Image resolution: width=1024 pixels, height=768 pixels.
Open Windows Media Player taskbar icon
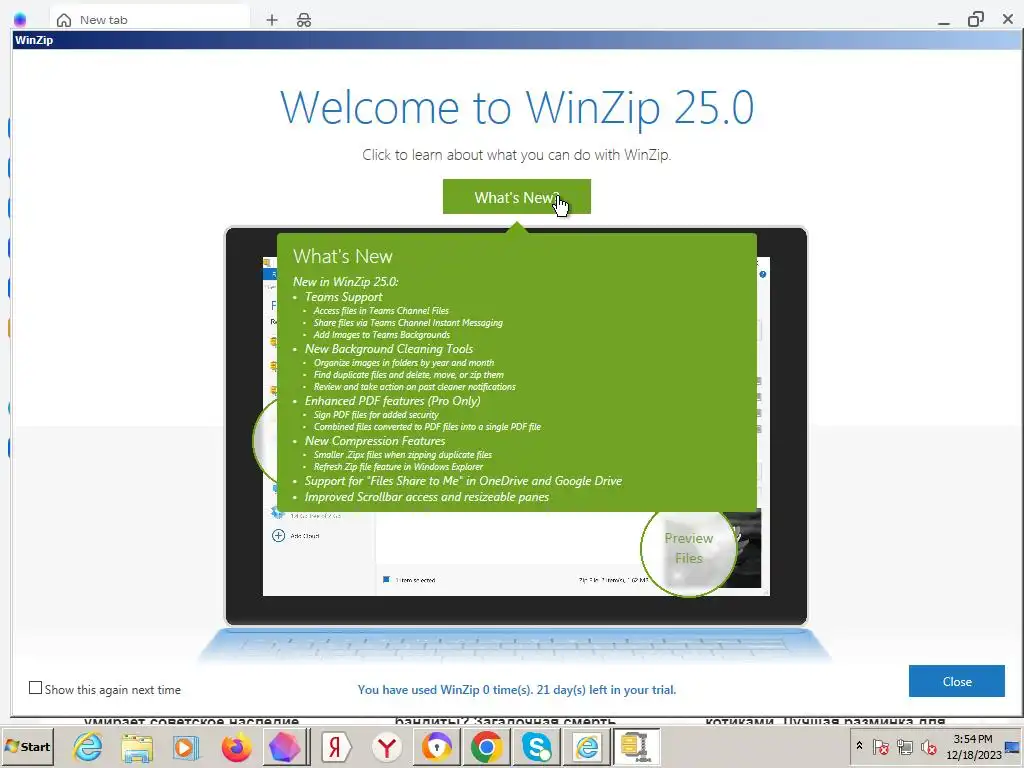point(185,746)
